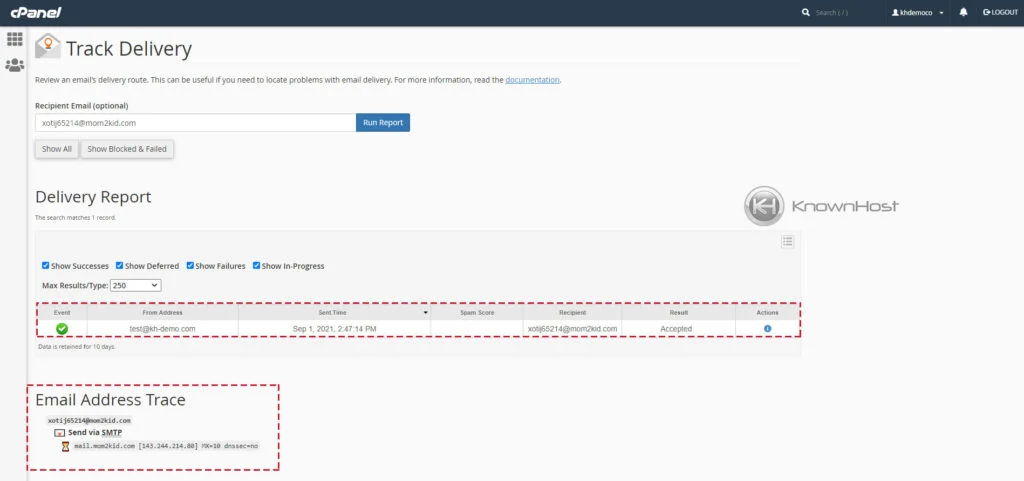Screen dimensions: 1024x481
Task: Click the From Address column header
Action: 163,313
